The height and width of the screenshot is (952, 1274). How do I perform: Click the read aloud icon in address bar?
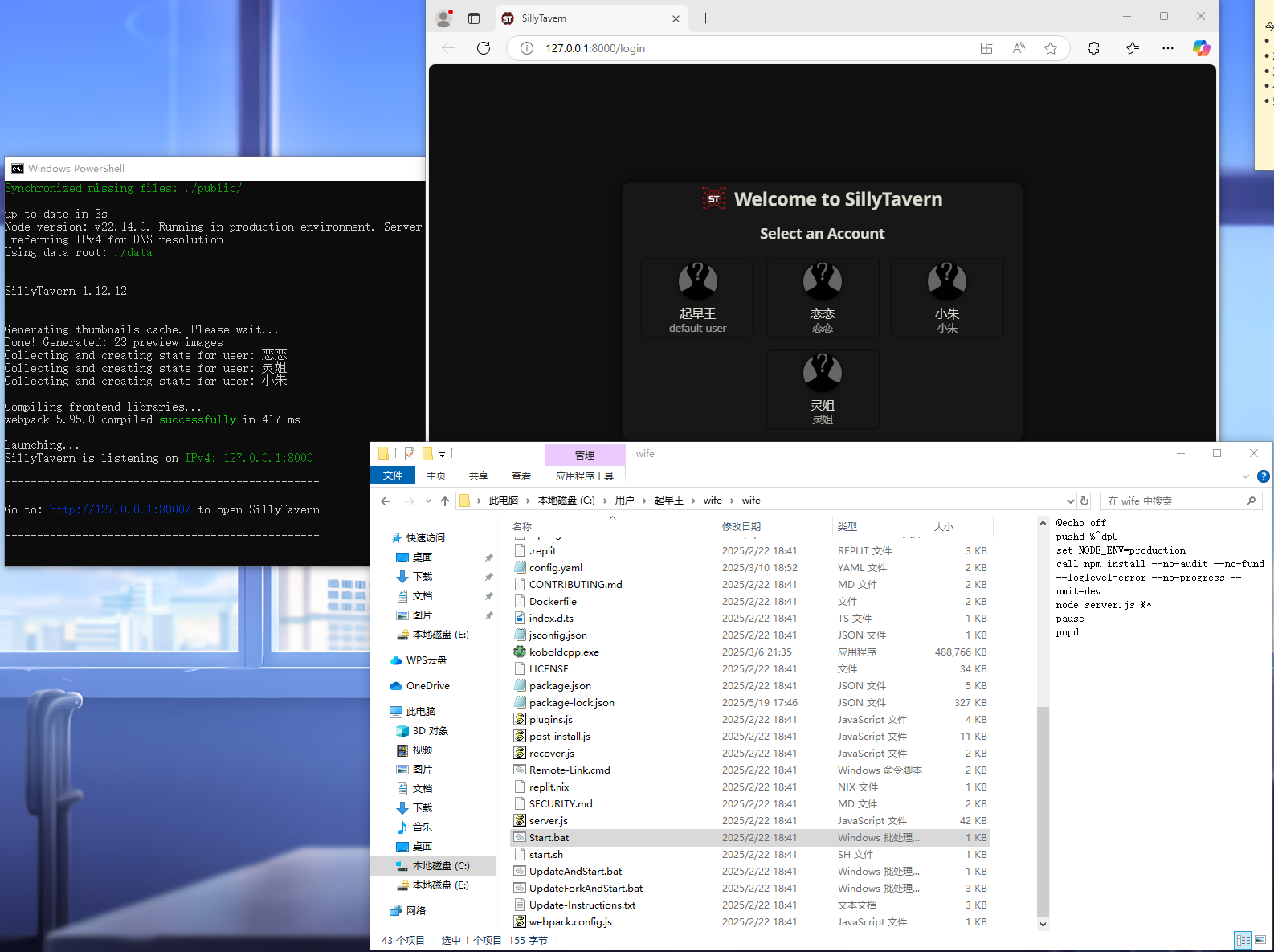pyautogui.click(x=1019, y=48)
